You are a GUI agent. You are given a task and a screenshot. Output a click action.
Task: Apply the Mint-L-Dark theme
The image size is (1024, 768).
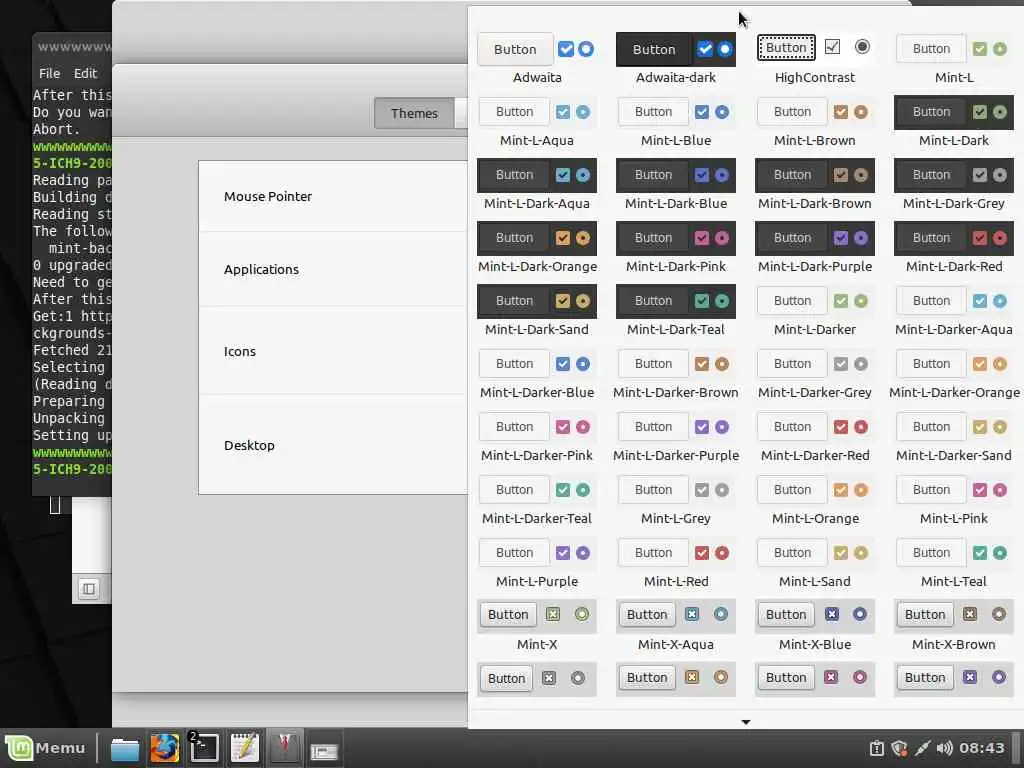[x=954, y=122]
